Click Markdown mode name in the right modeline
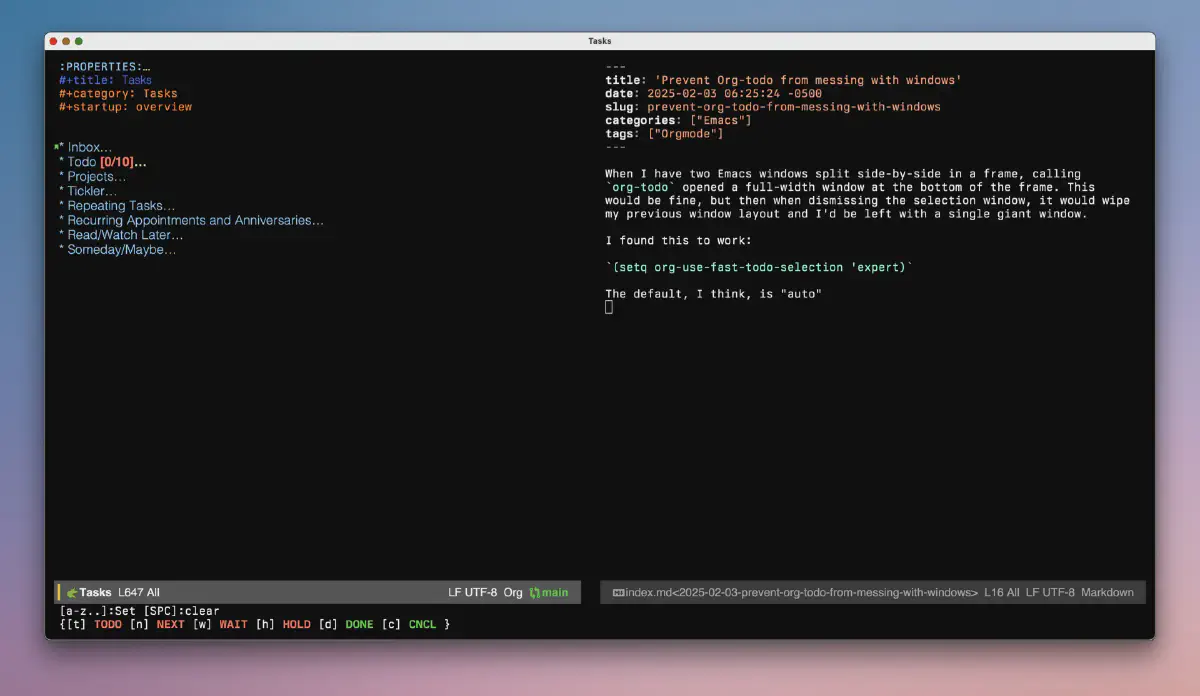The width and height of the screenshot is (1200, 696). click(1106, 592)
